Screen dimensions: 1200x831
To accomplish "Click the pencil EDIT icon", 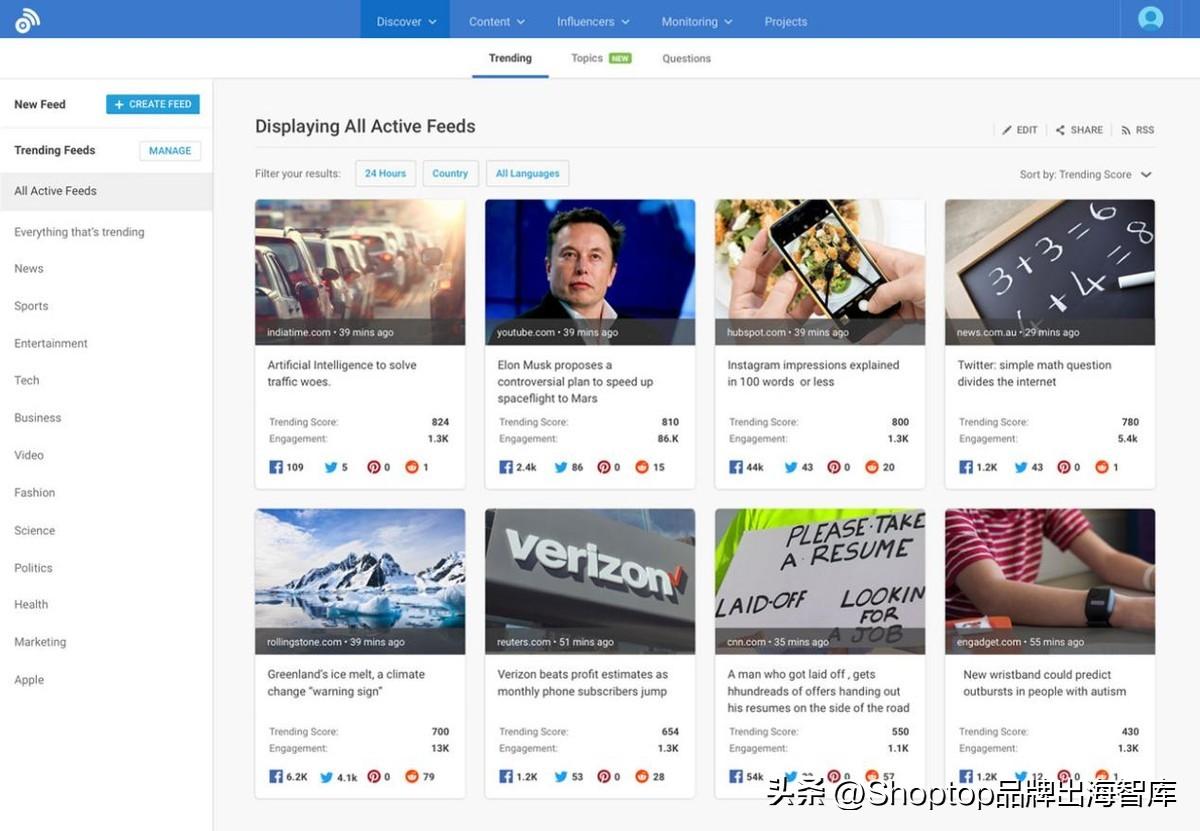I will click(1007, 130).
